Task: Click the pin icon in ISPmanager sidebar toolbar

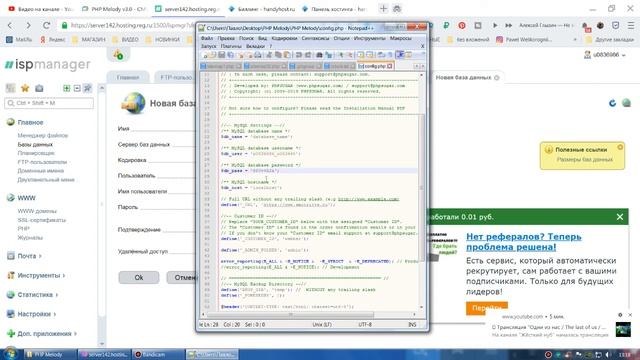Action: [87, 88]
